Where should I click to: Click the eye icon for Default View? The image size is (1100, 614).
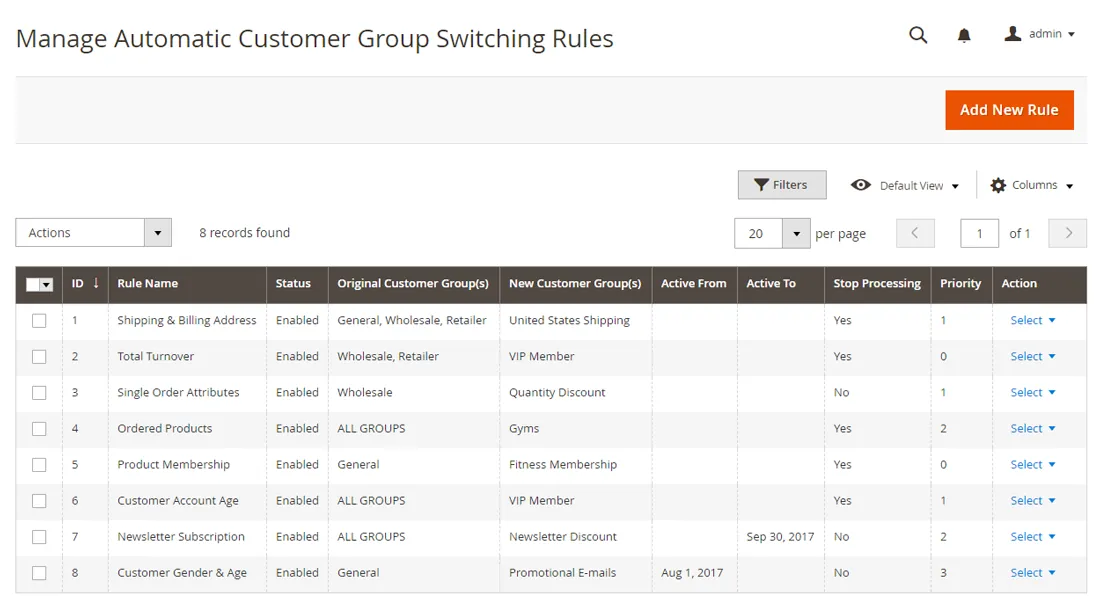pos(861,185)
